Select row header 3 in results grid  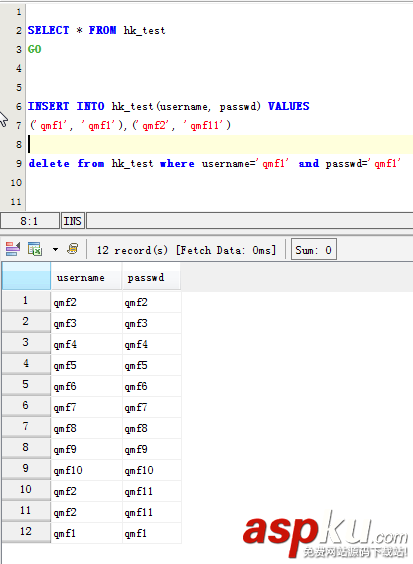pyautogui.click(x=26, y=343)
